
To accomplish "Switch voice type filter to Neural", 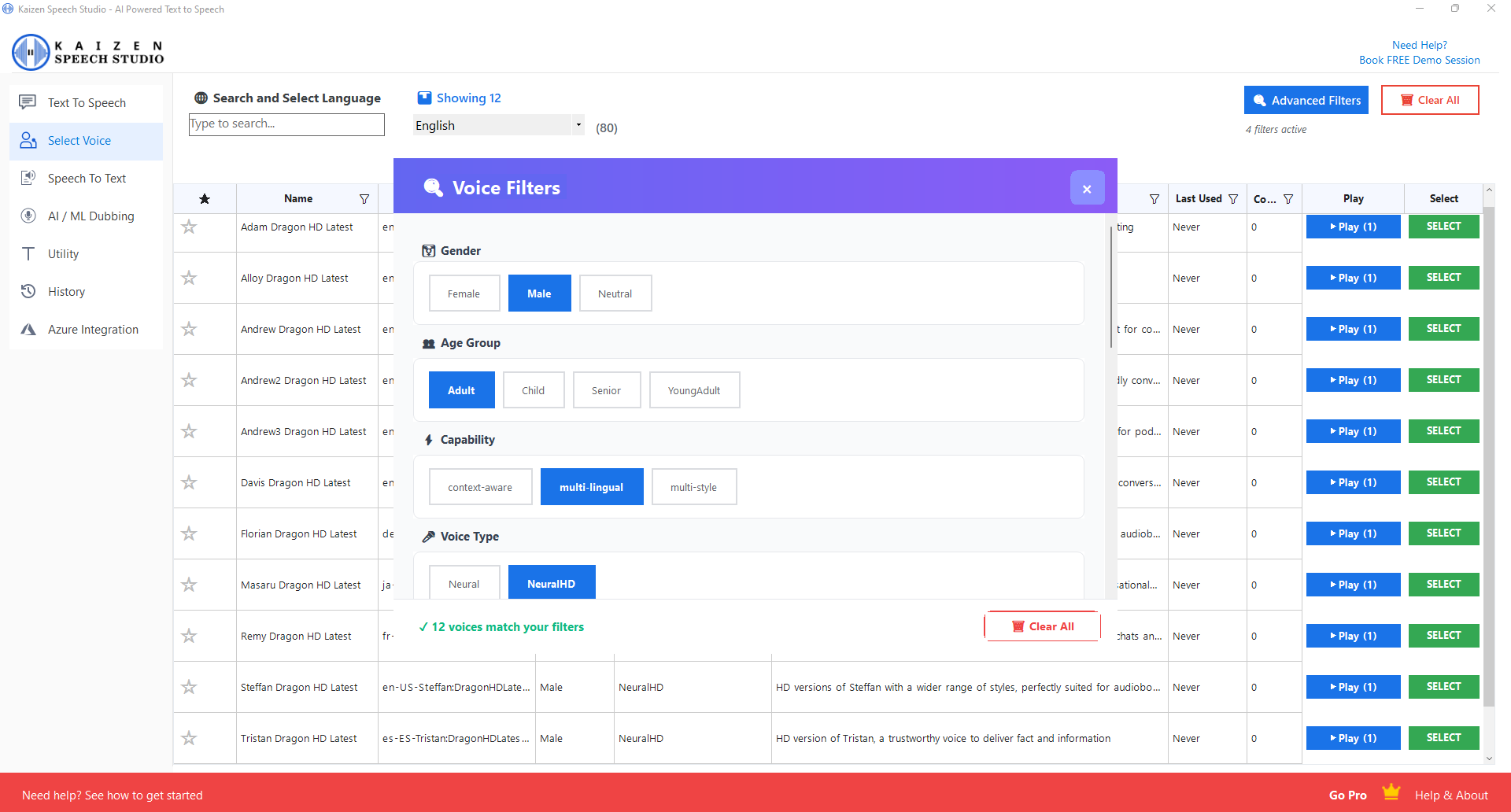I will click(464, 583).
